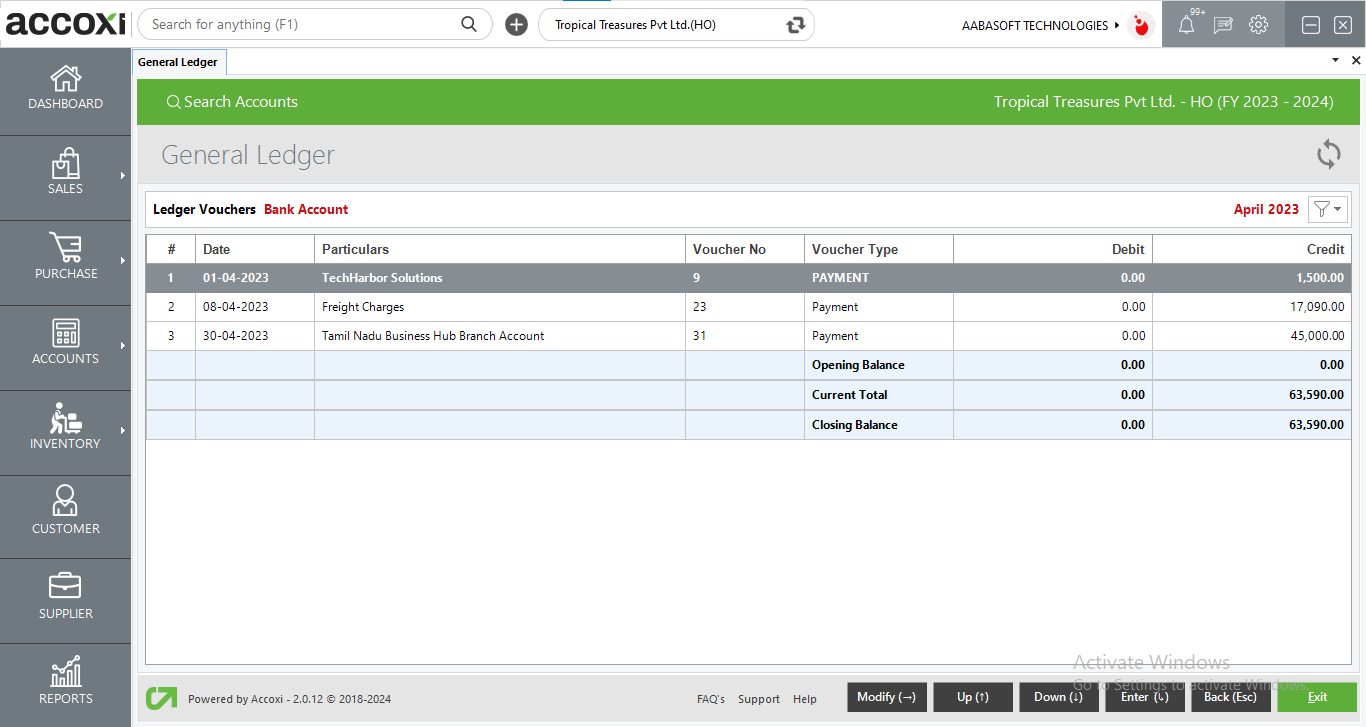The width and height of the screenshot is (1366, 727).
Task: Select the Purchase cart icon
Action: tap(65, 248)
